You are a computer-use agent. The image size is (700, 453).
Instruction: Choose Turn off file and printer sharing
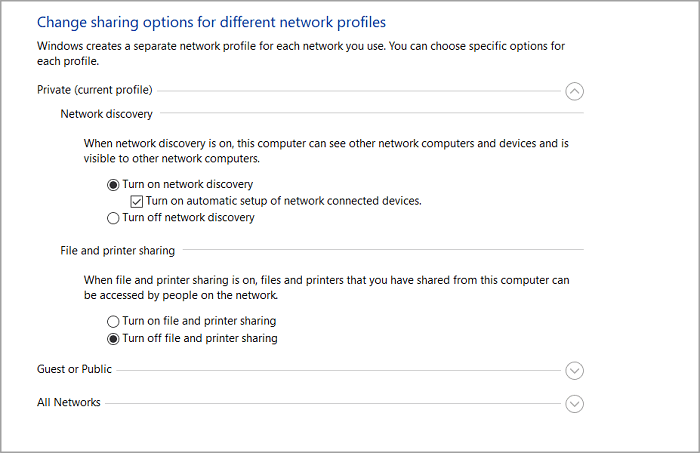pyautogui.click(x=113, y=339)
